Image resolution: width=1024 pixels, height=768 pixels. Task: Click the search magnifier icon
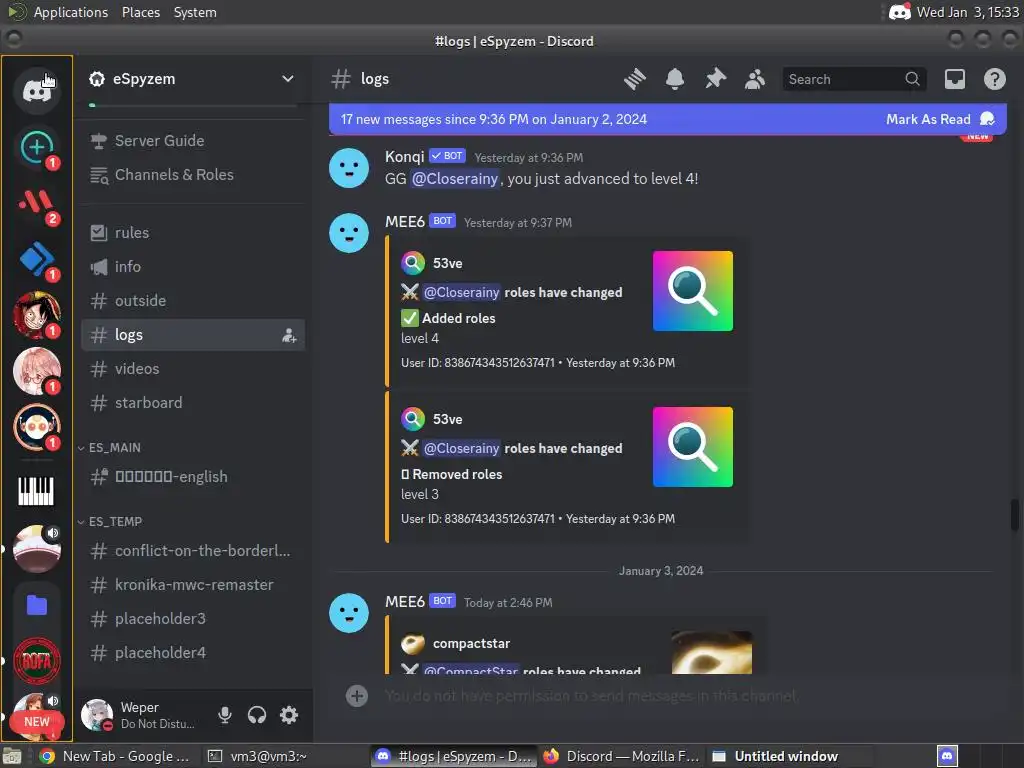tap(912, 79)
